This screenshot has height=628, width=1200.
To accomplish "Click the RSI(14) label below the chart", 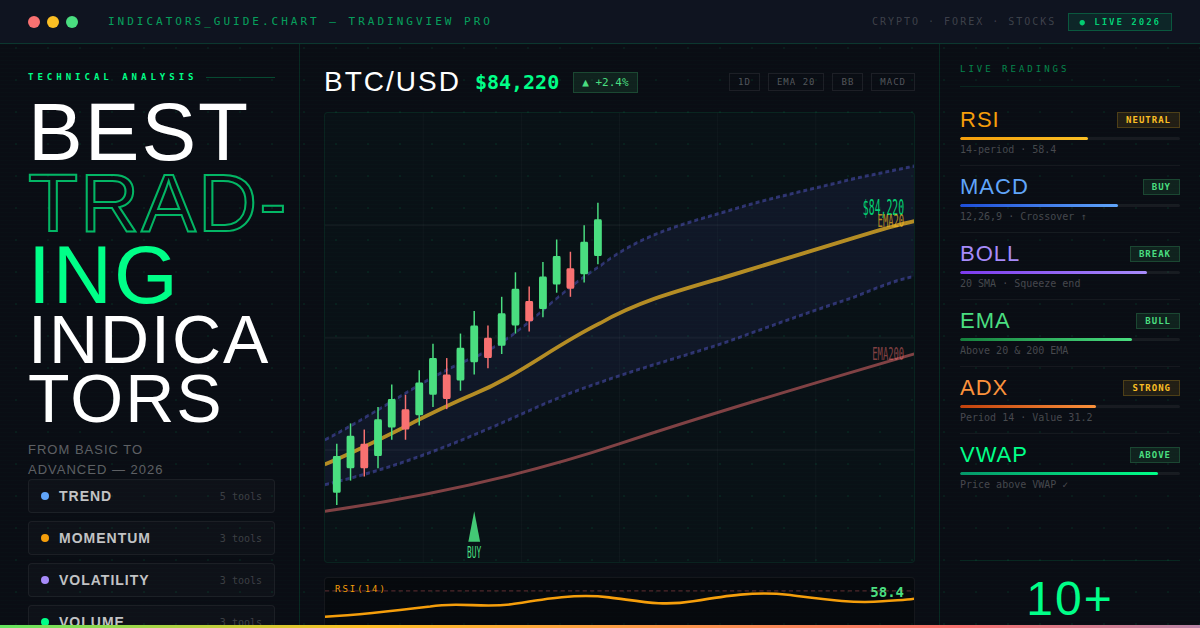I will click(360, 589).
